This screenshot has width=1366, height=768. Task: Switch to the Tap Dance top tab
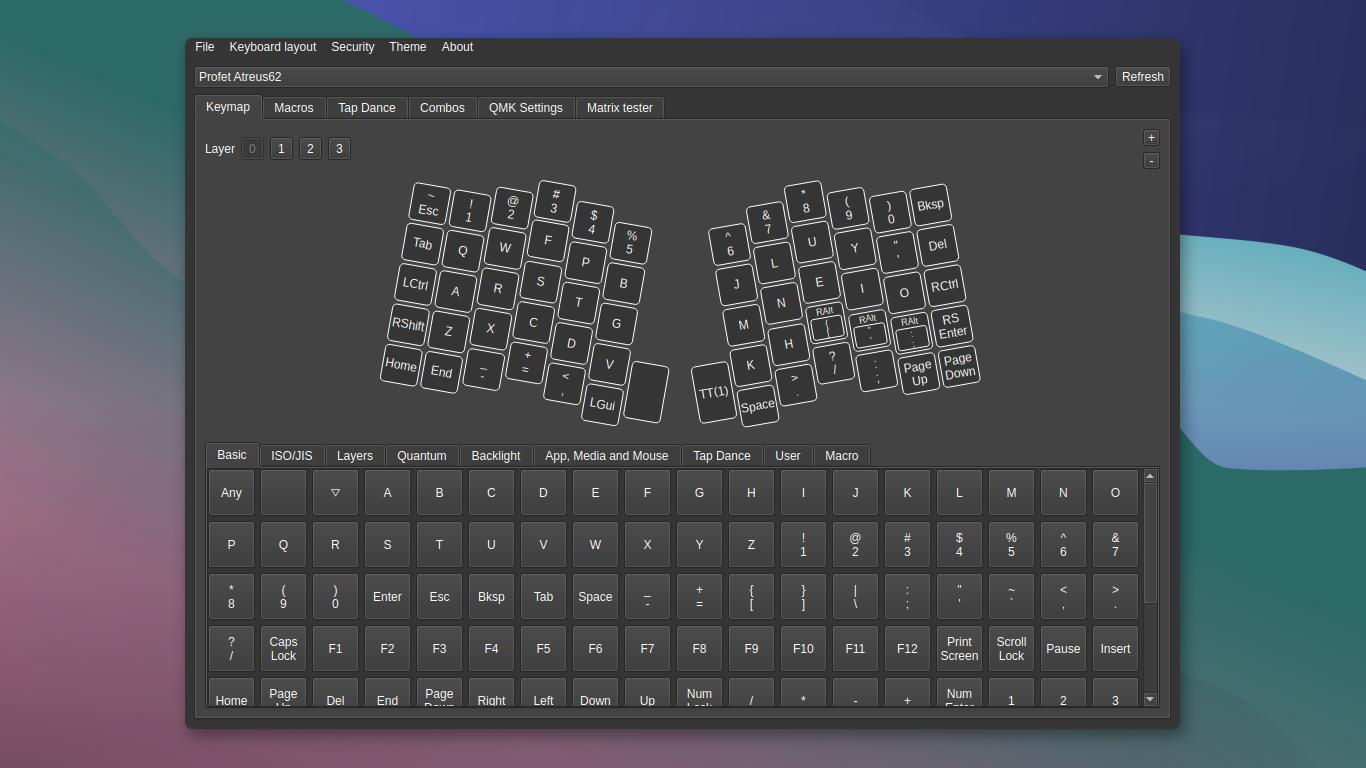(366, 108)
